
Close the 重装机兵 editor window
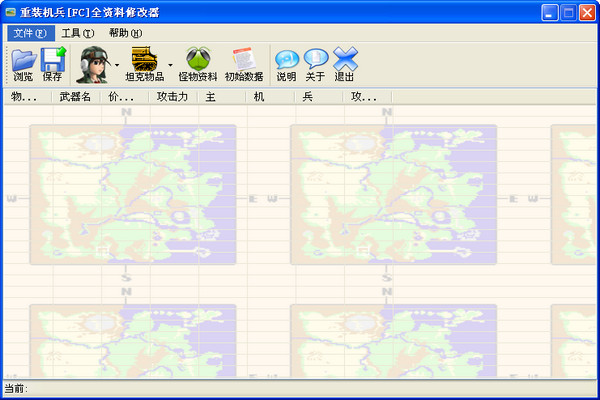[x=587, y=13]
